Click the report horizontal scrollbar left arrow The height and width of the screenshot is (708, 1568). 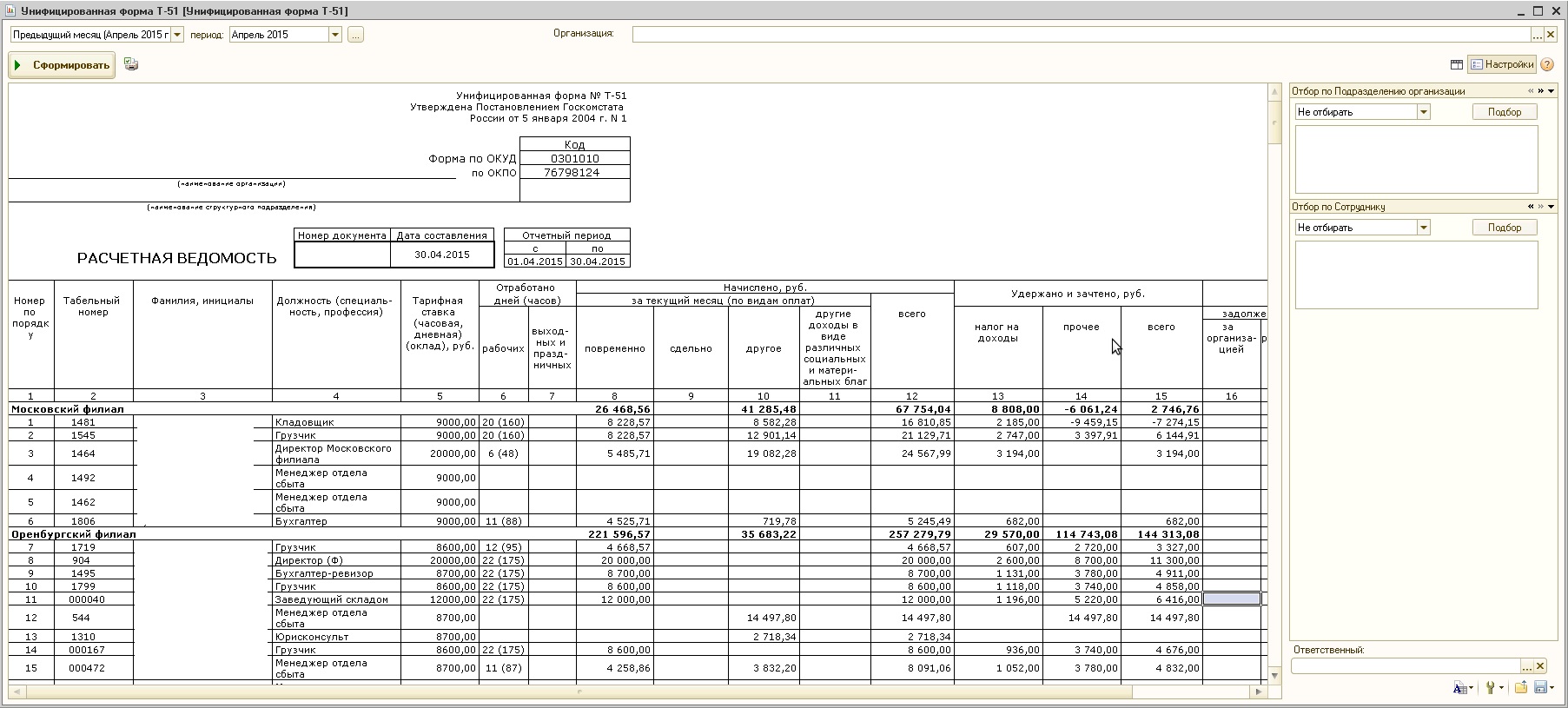click(x=17, y=692)
